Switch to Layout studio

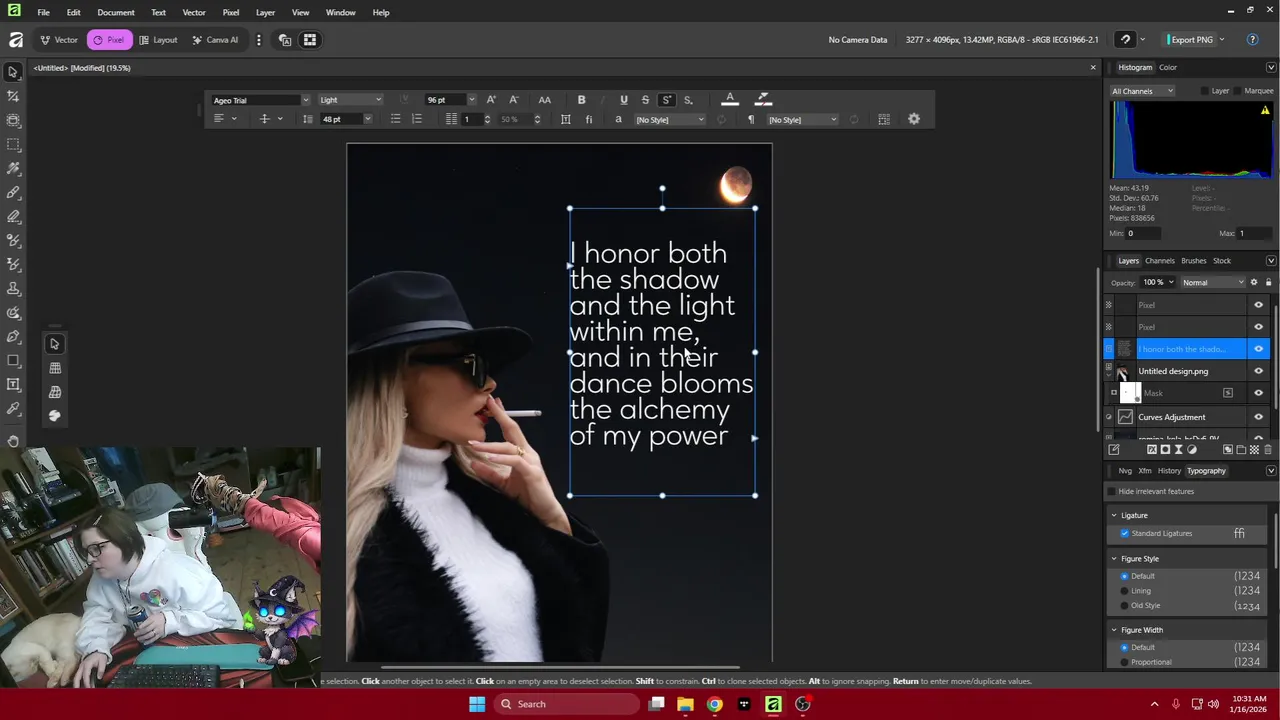coord(158,40)
